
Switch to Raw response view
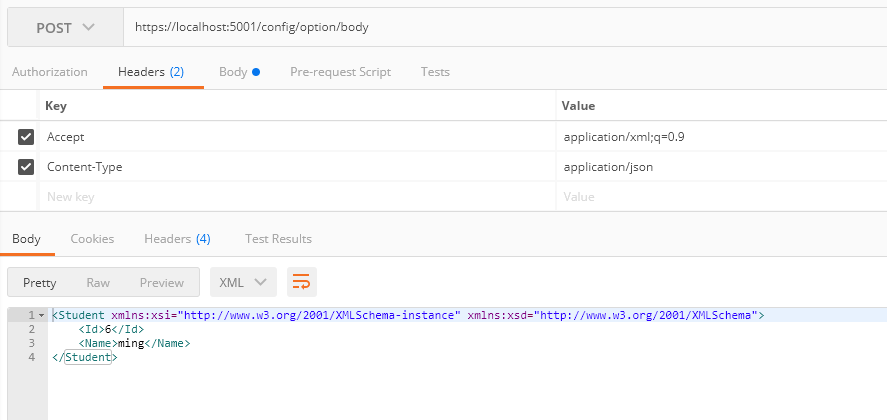98,283
